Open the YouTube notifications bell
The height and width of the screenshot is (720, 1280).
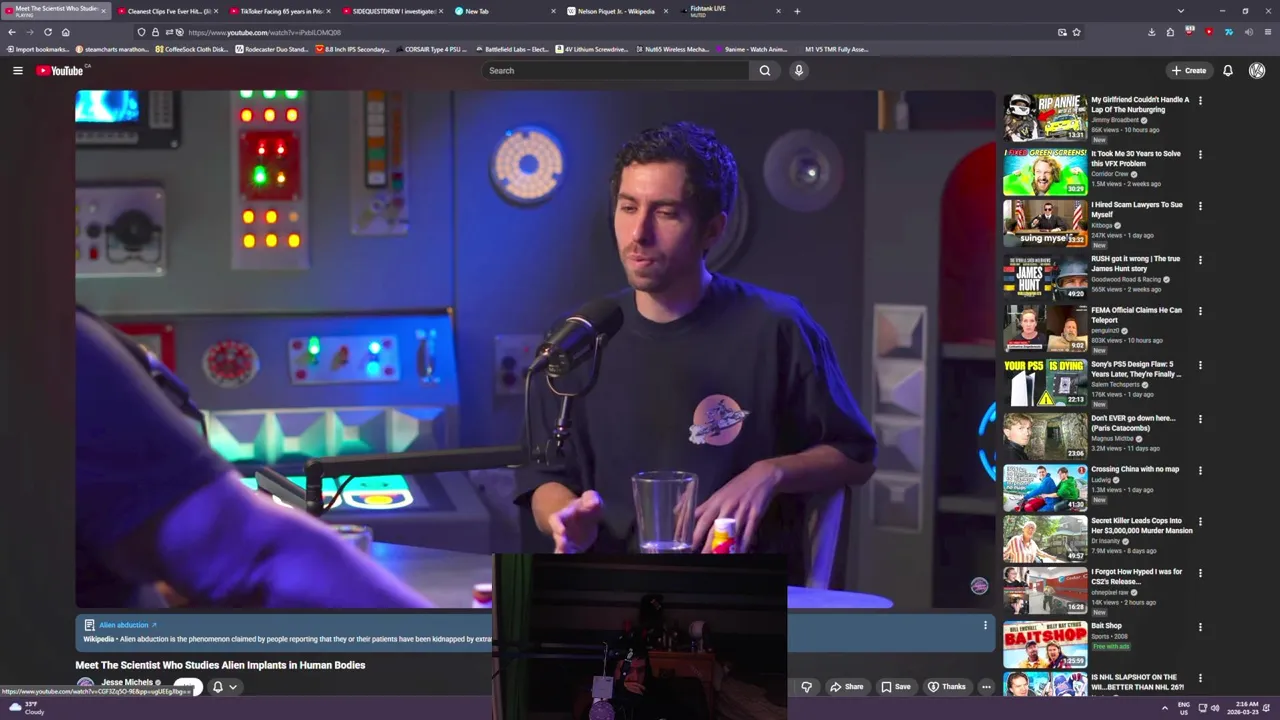pos(1228,71)
